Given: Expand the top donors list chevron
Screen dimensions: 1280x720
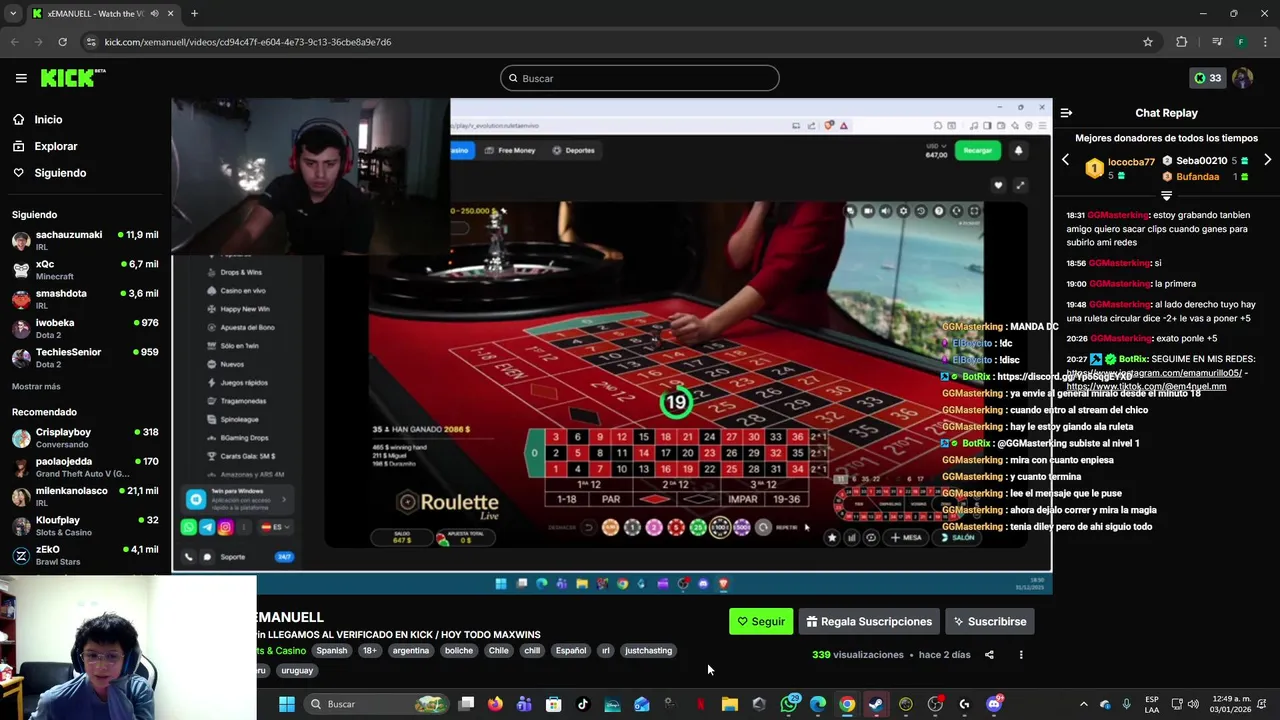Looking at the screenshot, I should 1166,196.
